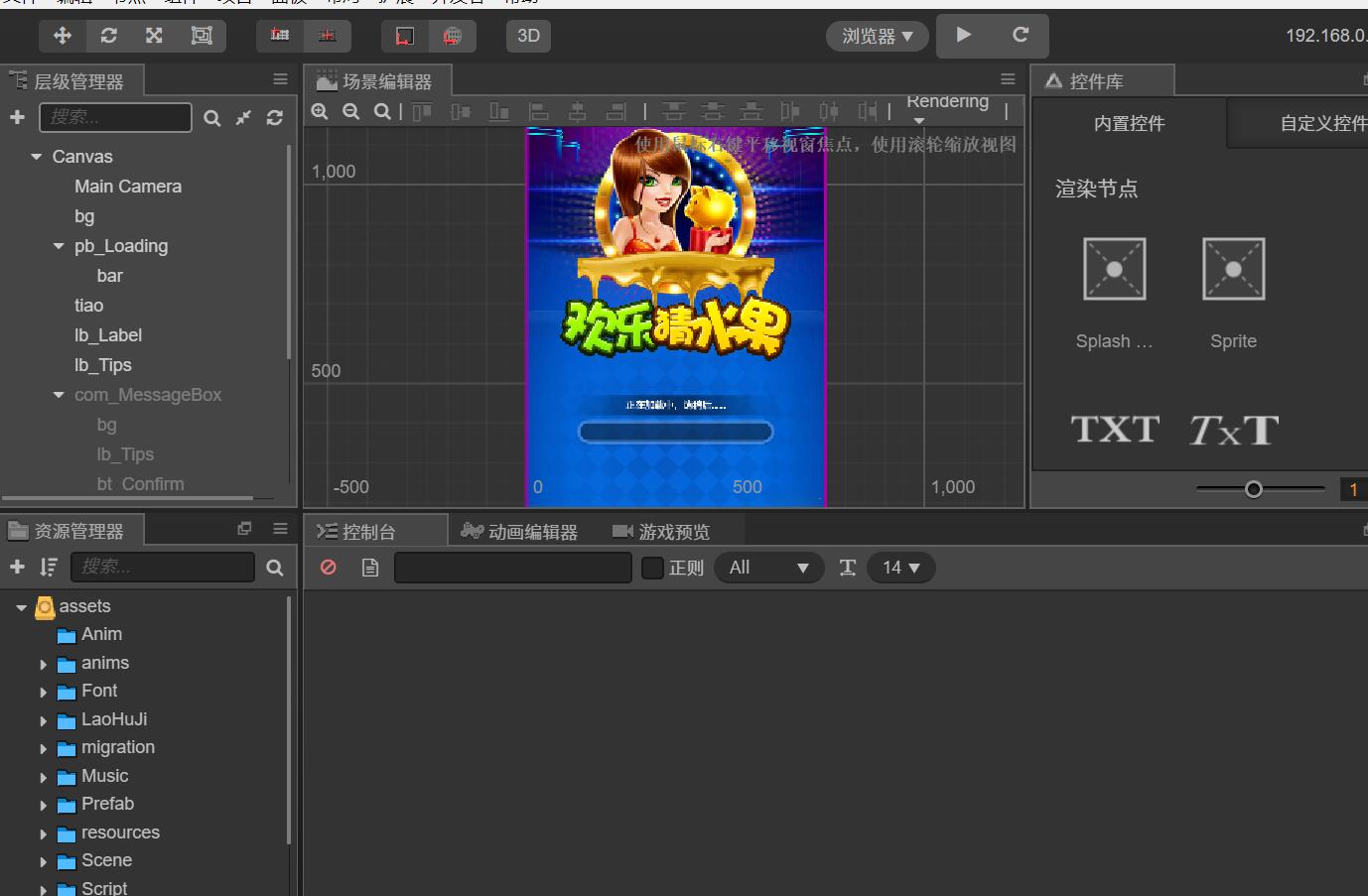
Task: Switch to the animation editor tab
Action: 520,532
